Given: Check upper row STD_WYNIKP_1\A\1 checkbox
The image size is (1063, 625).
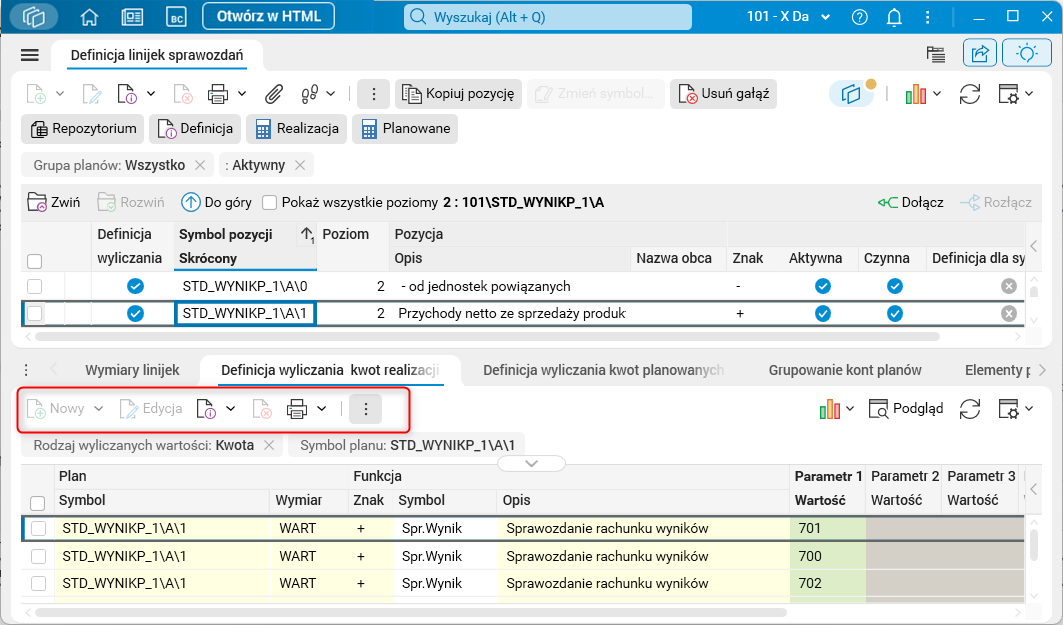Looking at the screenshot, I should pos(35,314).
